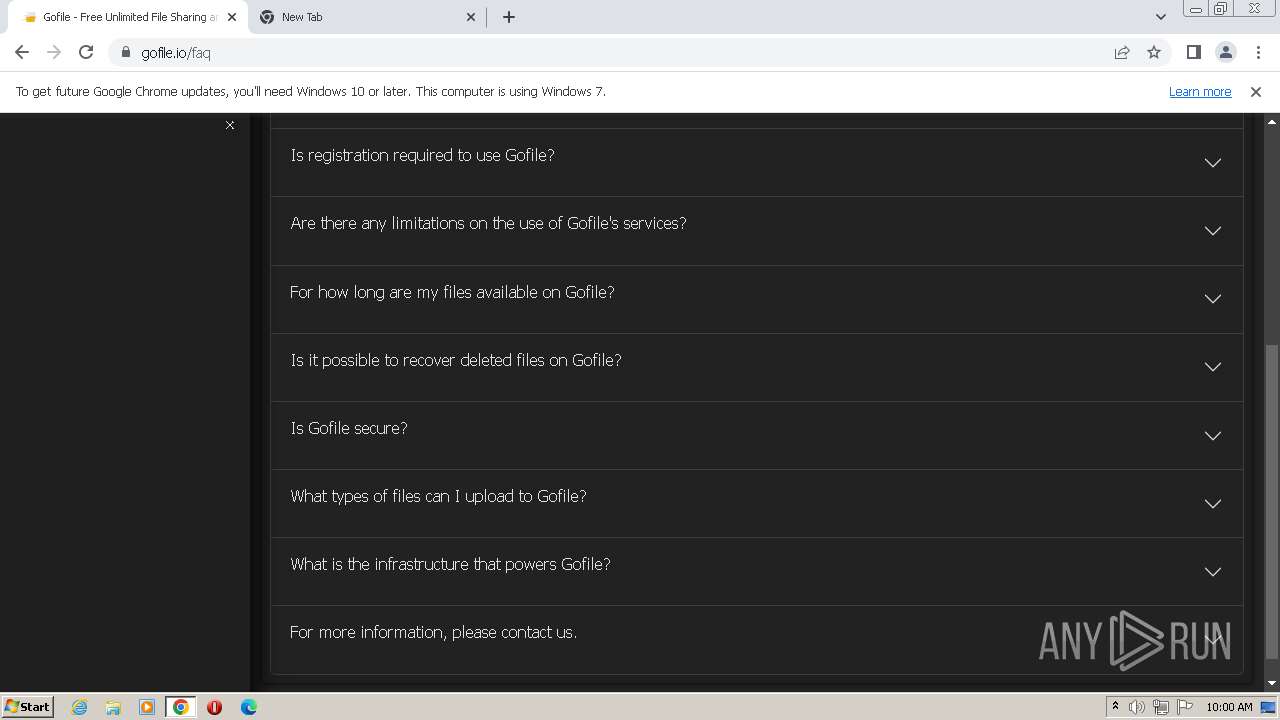Image resolution: width=1280 pixels, height=720 pixels.
Task: Launch Internet Explorer from taskbar
Action: [x=79, y=707]
